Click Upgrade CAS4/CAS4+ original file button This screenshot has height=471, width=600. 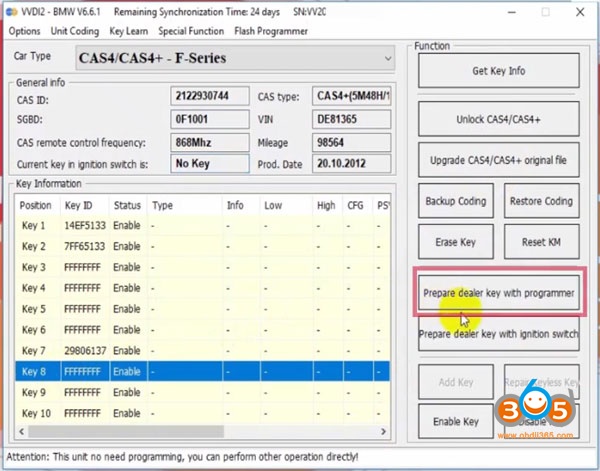click(x=499, y=160)
